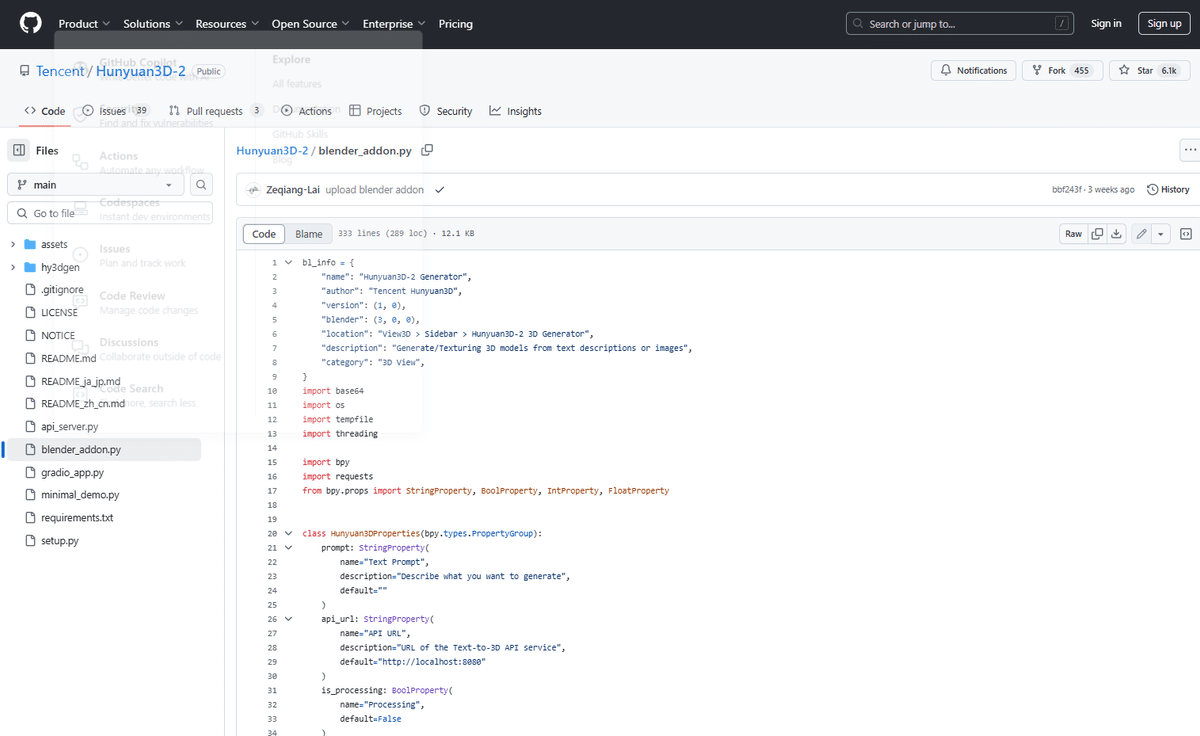Collapse the file tree side panel
The height and width of the screenshot is (736, 1200).
(19, 151)
